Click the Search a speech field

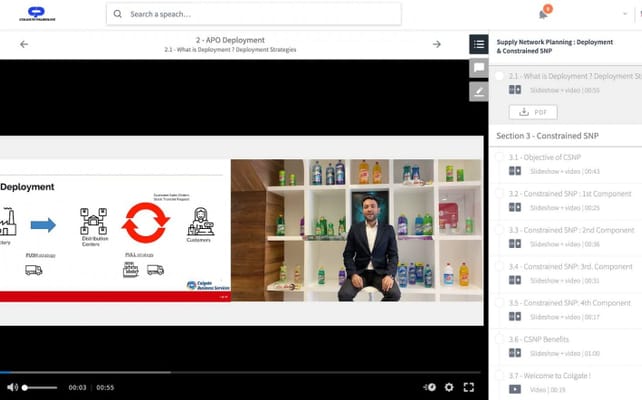click(255, 14)
